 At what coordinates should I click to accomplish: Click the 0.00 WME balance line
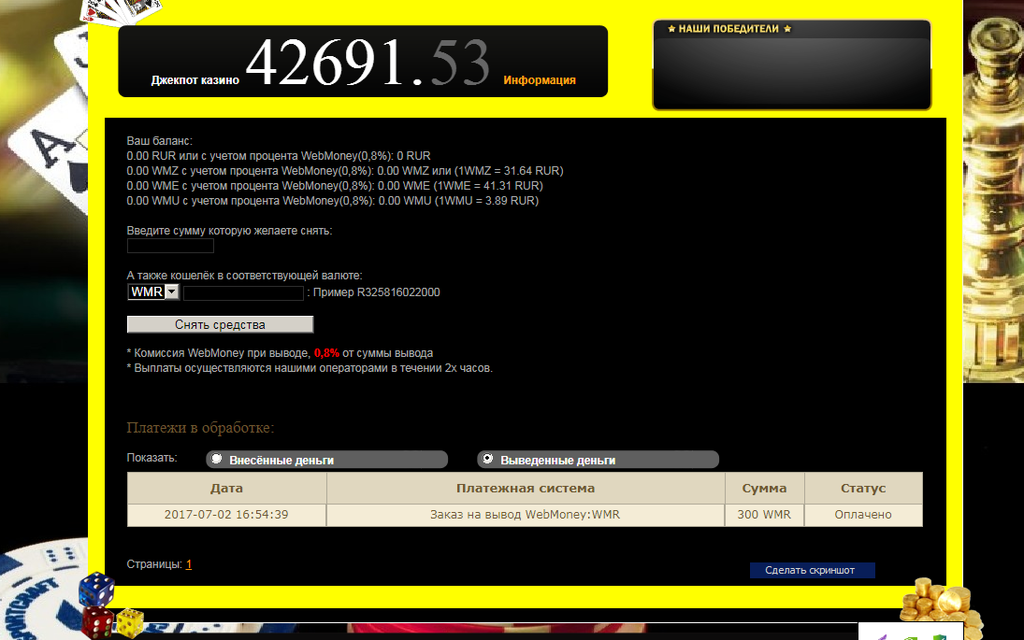pos(335,186)
